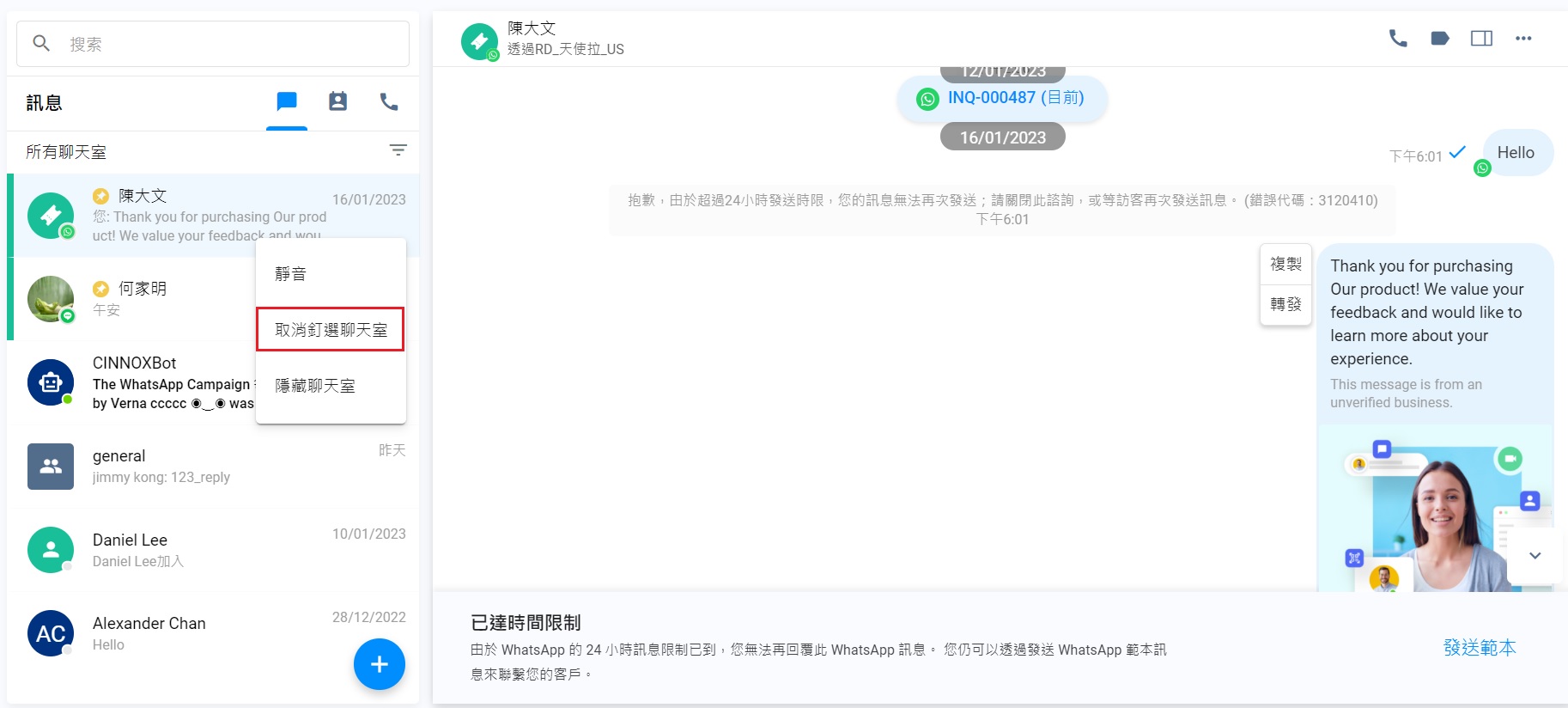Click the WhatsApp icon beside INQ-000487
The image size is (1568, 708).
(x=927, y=99)
